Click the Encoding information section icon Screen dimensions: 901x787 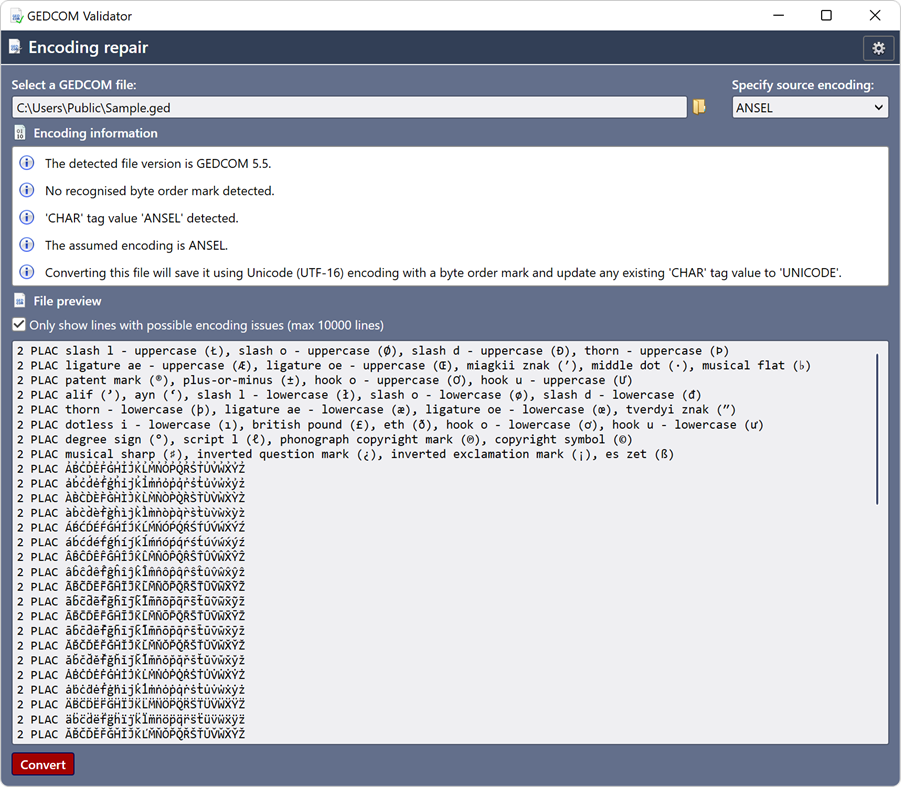[19, 132]
